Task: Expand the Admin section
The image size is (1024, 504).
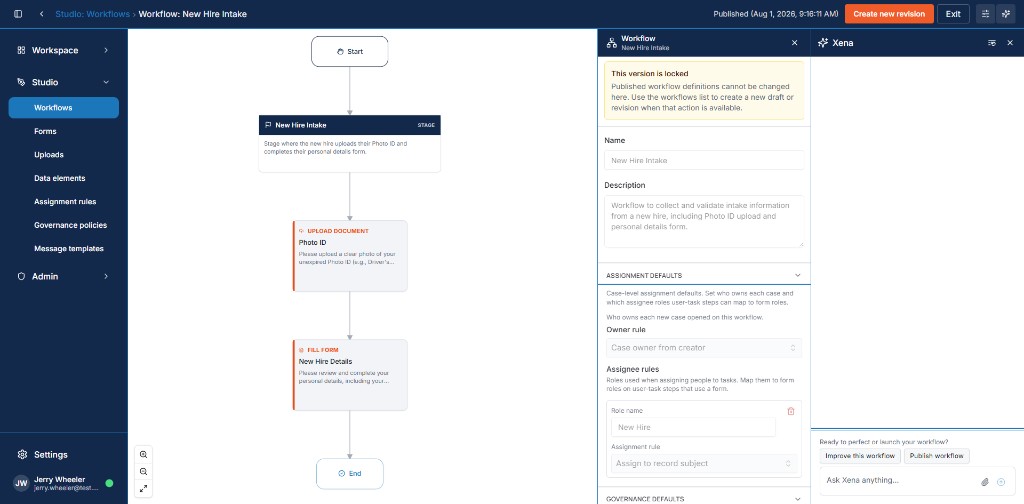Action: click(x=63, y=276)
